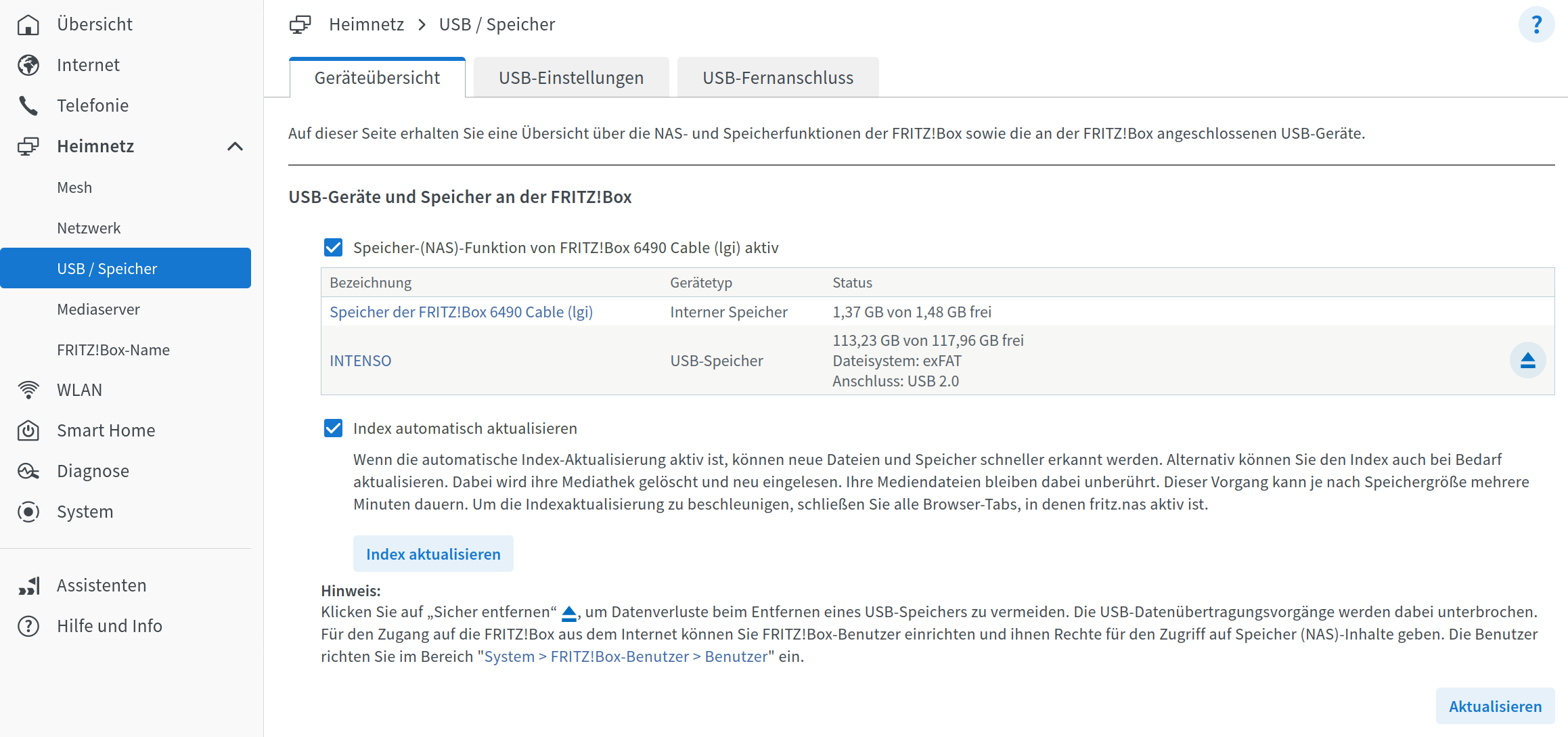Safely eject the INTENSO USB storage

1528,360
